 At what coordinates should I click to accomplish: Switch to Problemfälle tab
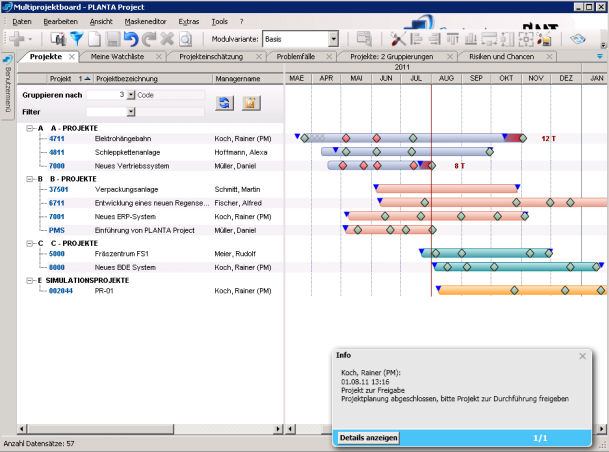coord(296,57)
